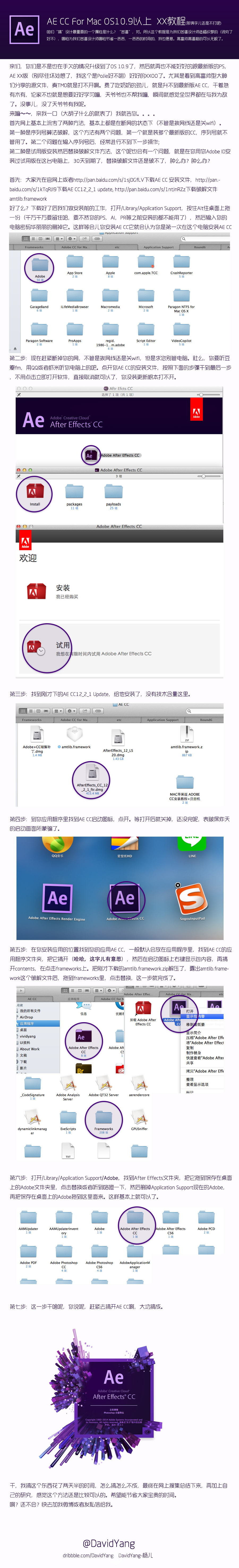Choose 制作替身 in the context menu
239x1568 pixels.
[x=193, y=1052]
